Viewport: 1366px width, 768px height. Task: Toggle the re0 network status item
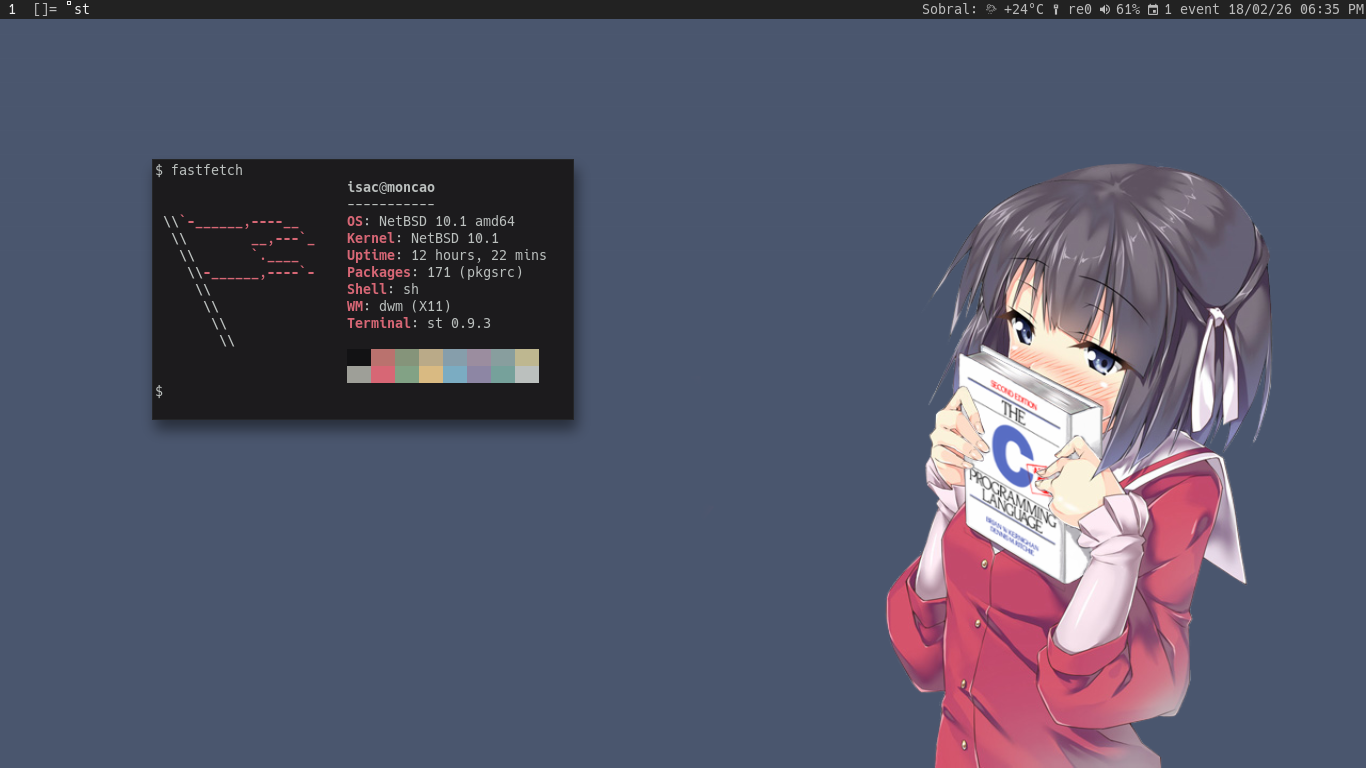click(x=1082, y=9)
